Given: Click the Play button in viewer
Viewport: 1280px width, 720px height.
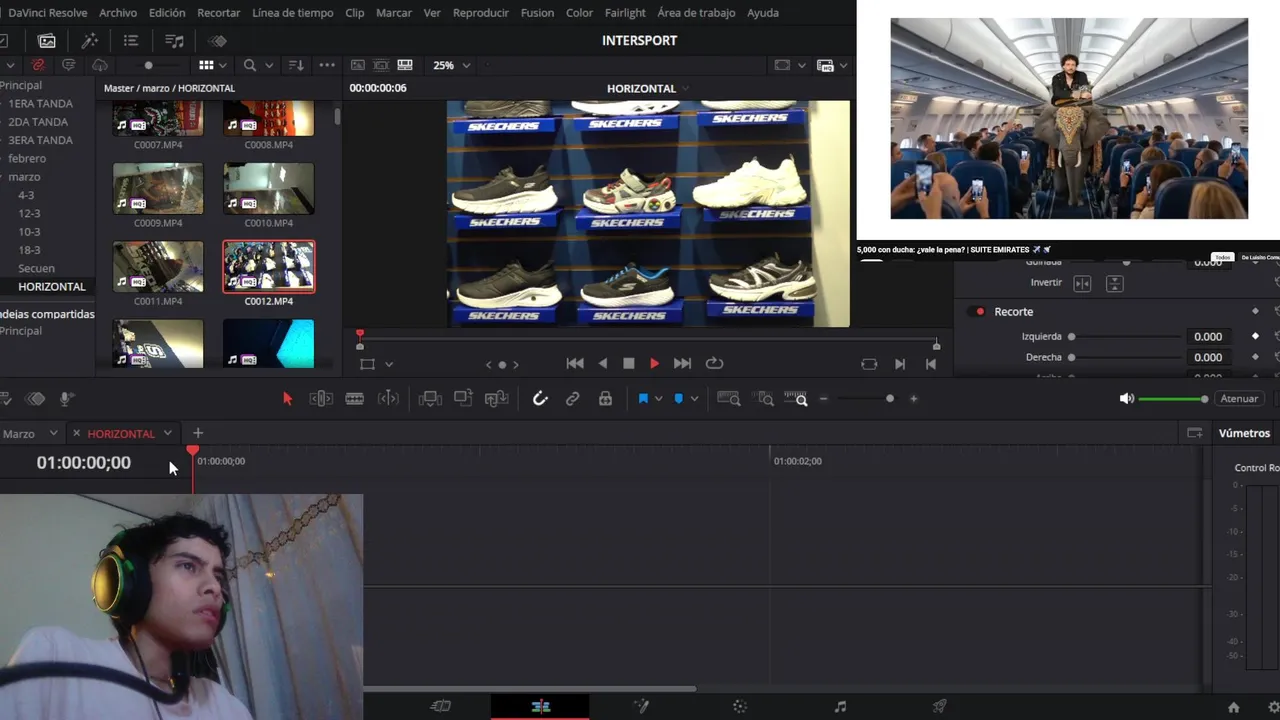Looking at the screenshot, I should [x=654, y=363].
